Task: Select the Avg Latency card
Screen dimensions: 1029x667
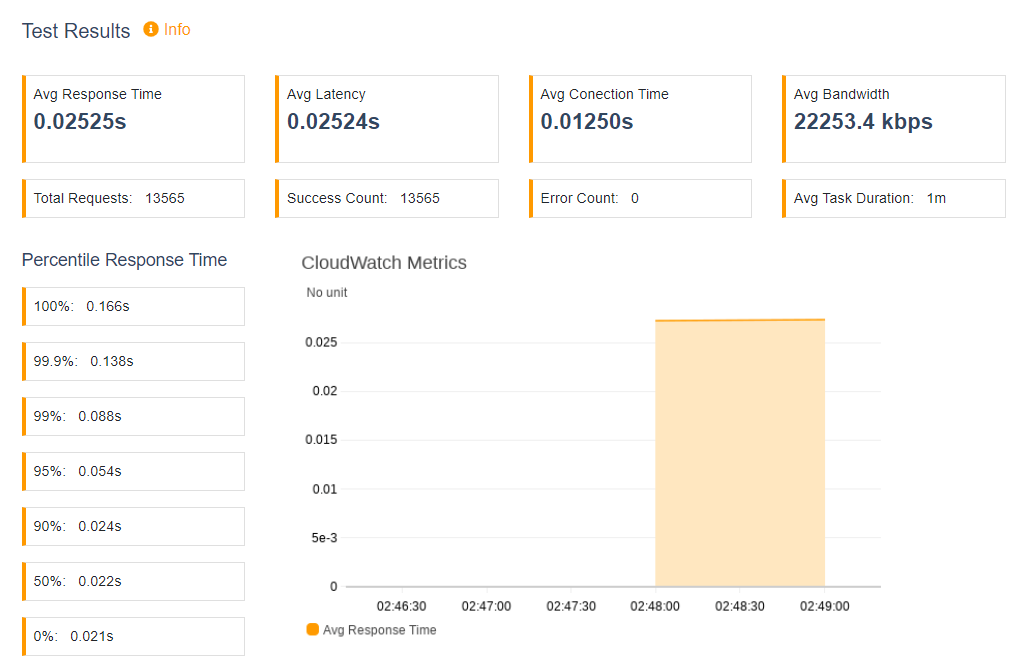Action: pyautogui.click(x=387, y=119)
